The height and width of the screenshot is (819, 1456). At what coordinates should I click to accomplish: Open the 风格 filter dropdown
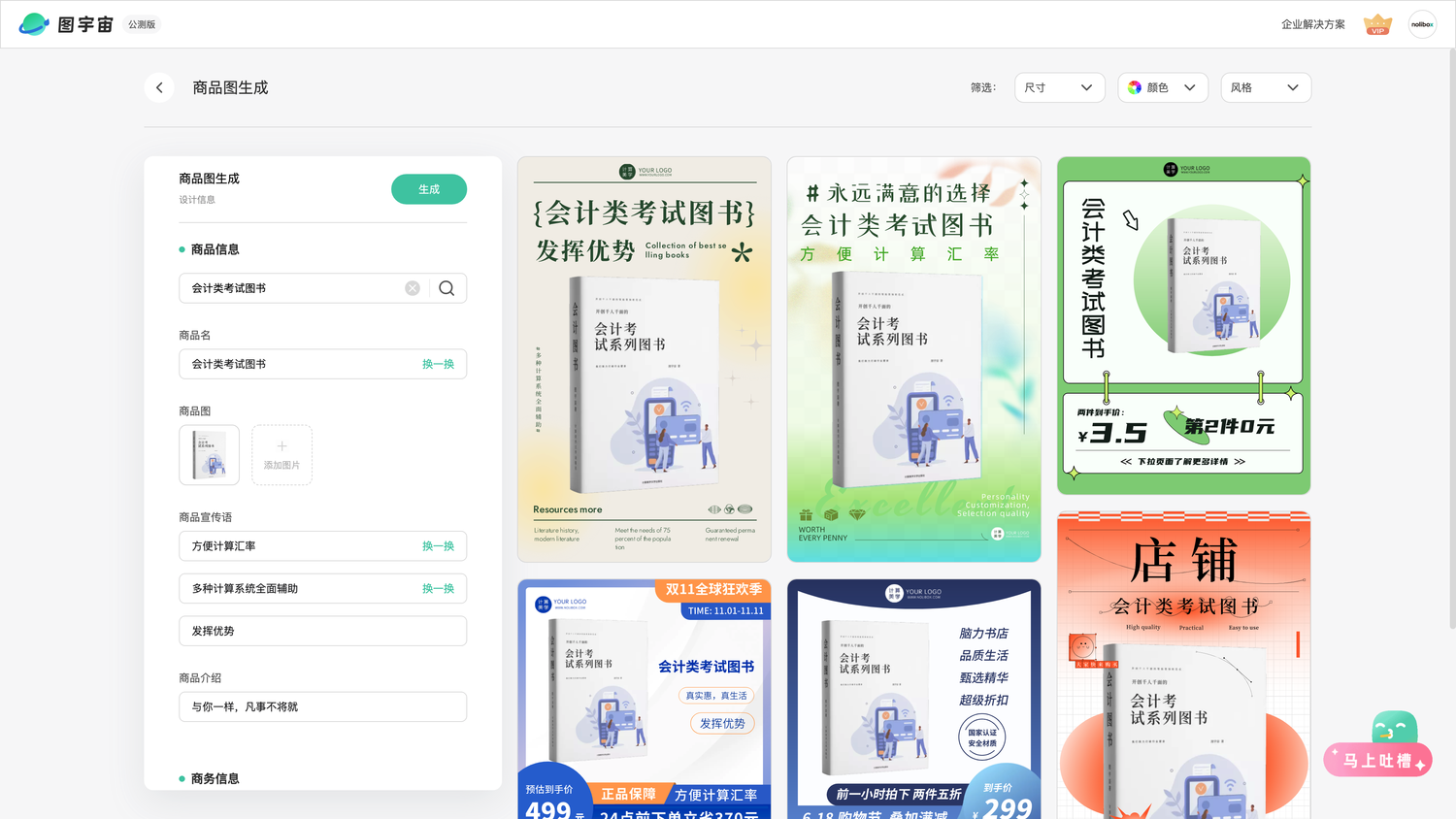[x=1266, y=87]
